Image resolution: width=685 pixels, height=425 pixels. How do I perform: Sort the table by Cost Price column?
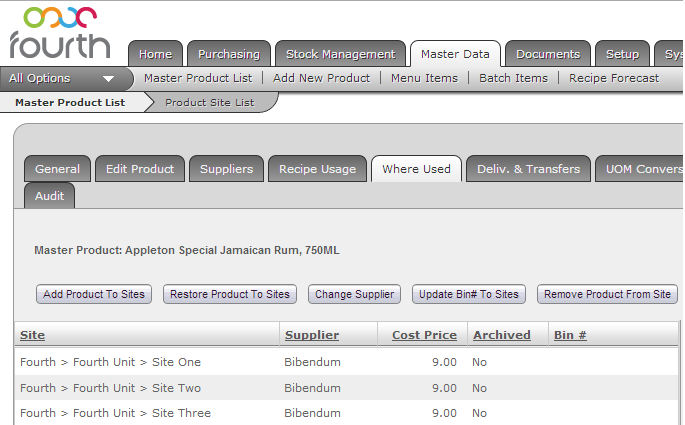(x=424, y=335)
